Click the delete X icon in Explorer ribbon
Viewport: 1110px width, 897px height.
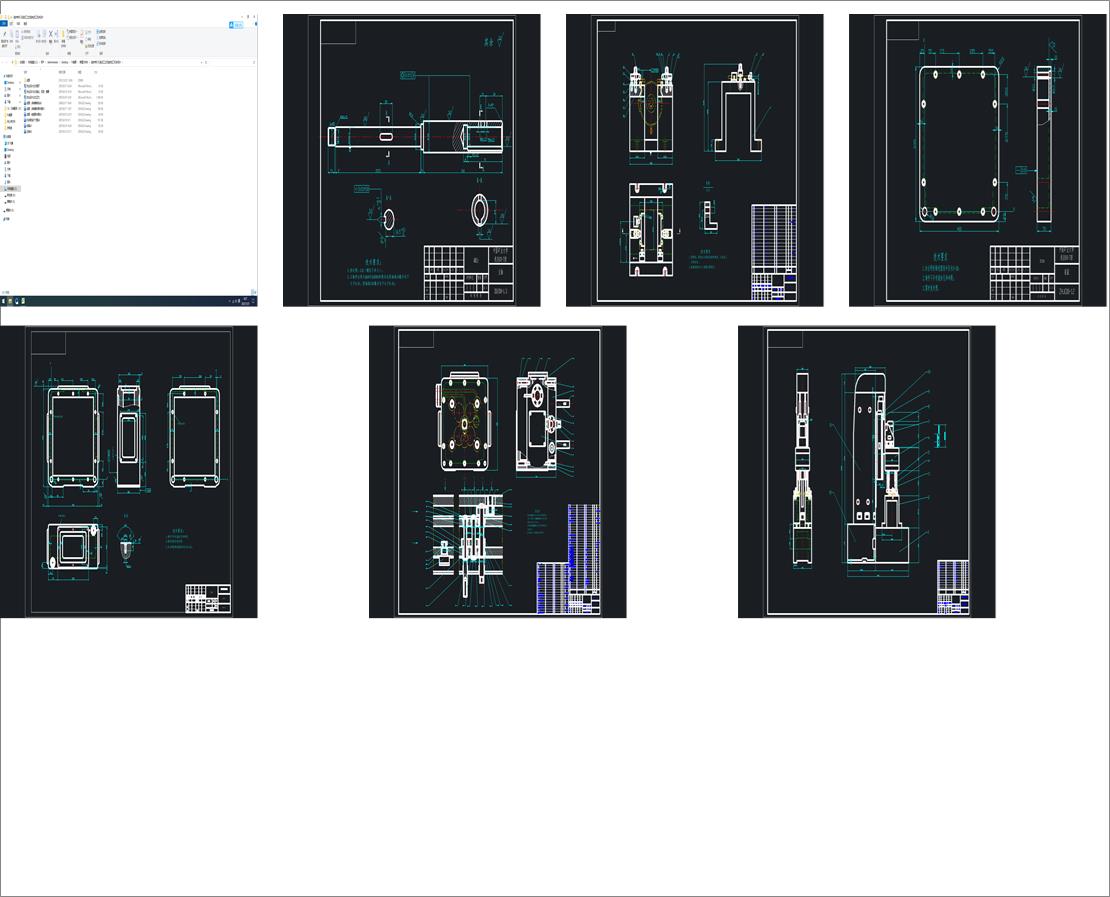[51, 34]
